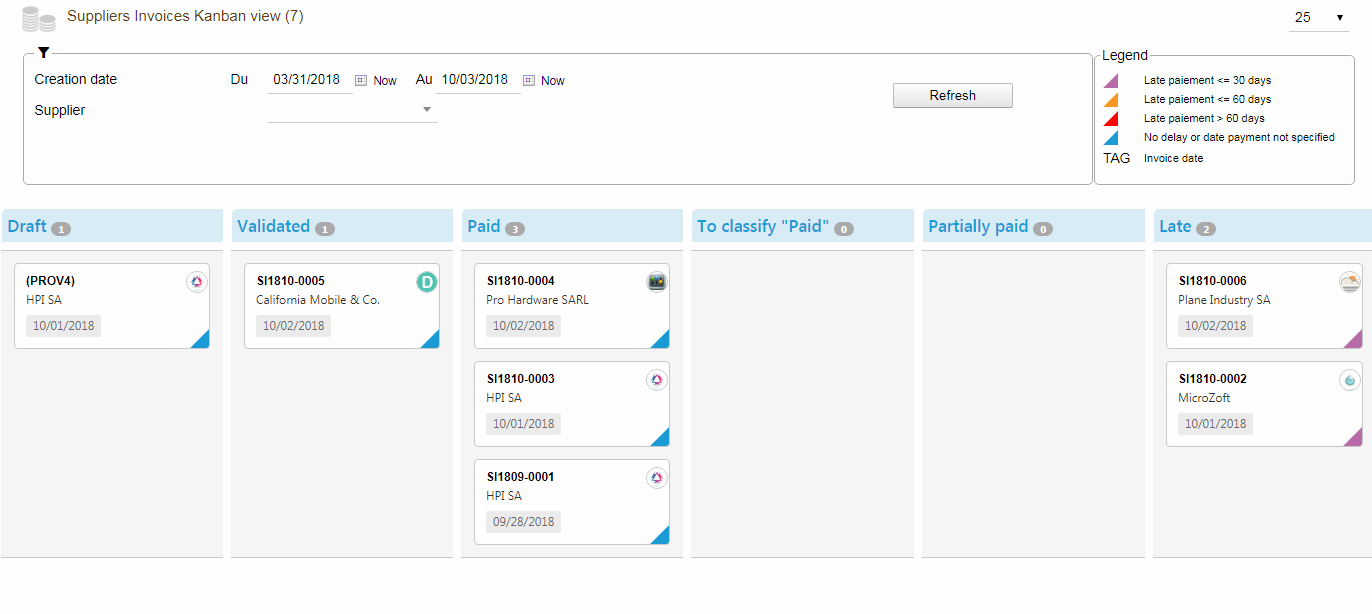Click the start date field 03/31/2018

(308, 80)
